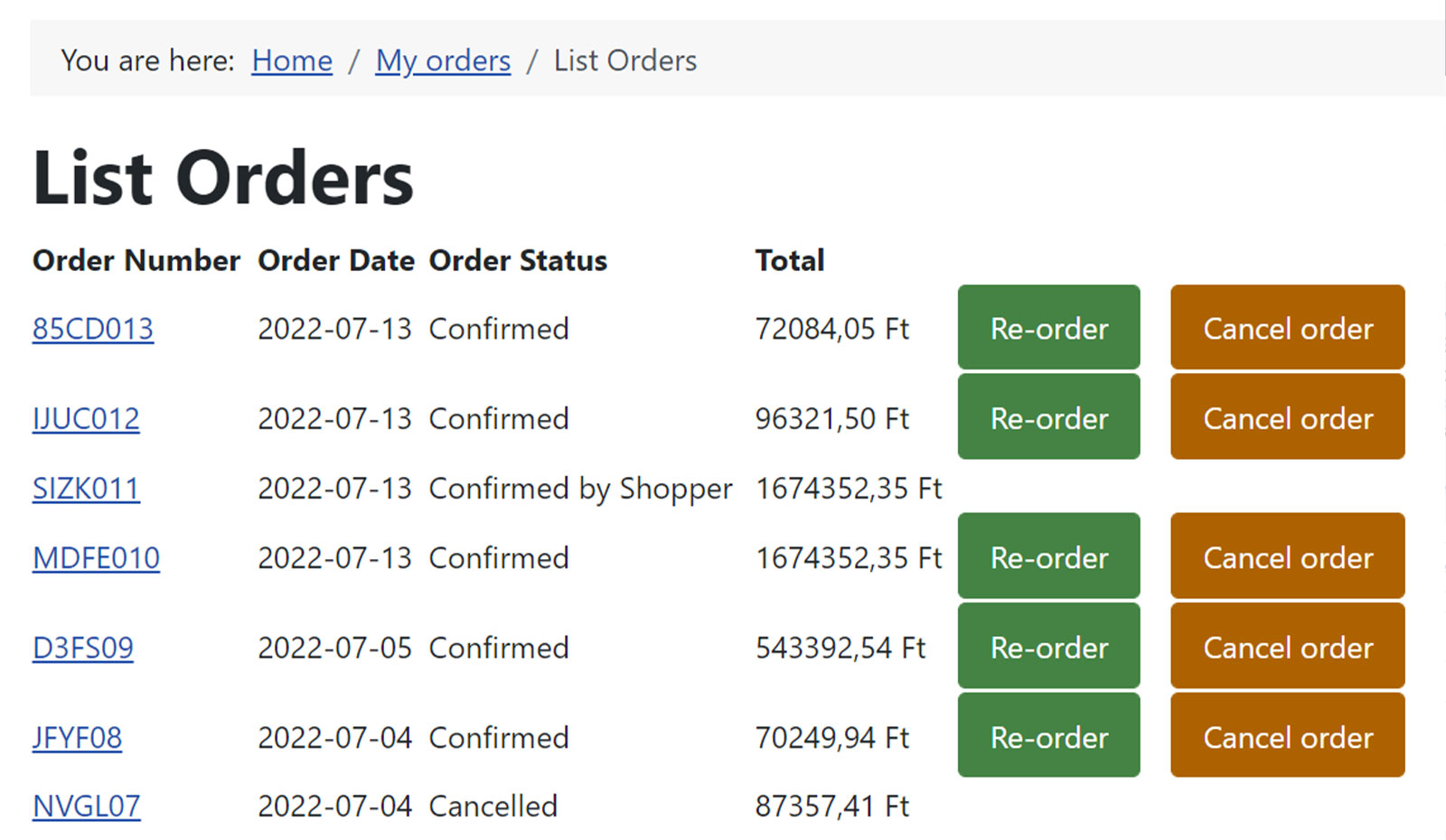The width and height of the screenshot is (1446, 840).
Task: Re-order the MDFE010 order
Action: [1049, 555]
